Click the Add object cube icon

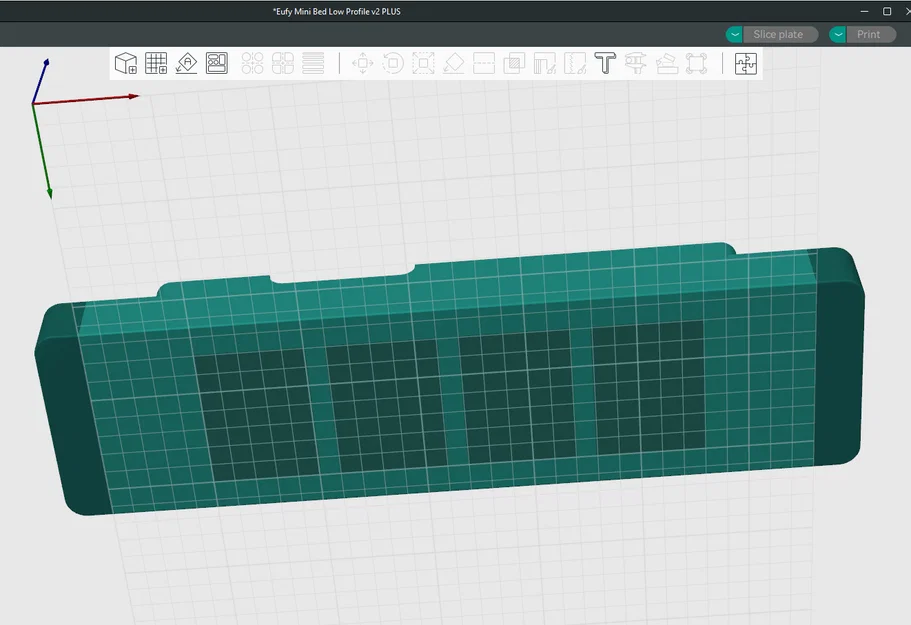125,63
